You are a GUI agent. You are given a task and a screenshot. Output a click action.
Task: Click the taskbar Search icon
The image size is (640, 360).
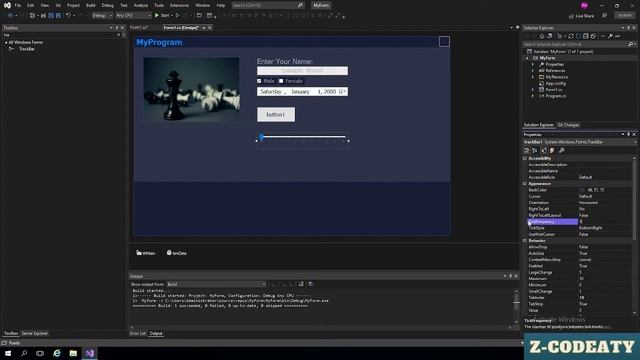[24, 353]
